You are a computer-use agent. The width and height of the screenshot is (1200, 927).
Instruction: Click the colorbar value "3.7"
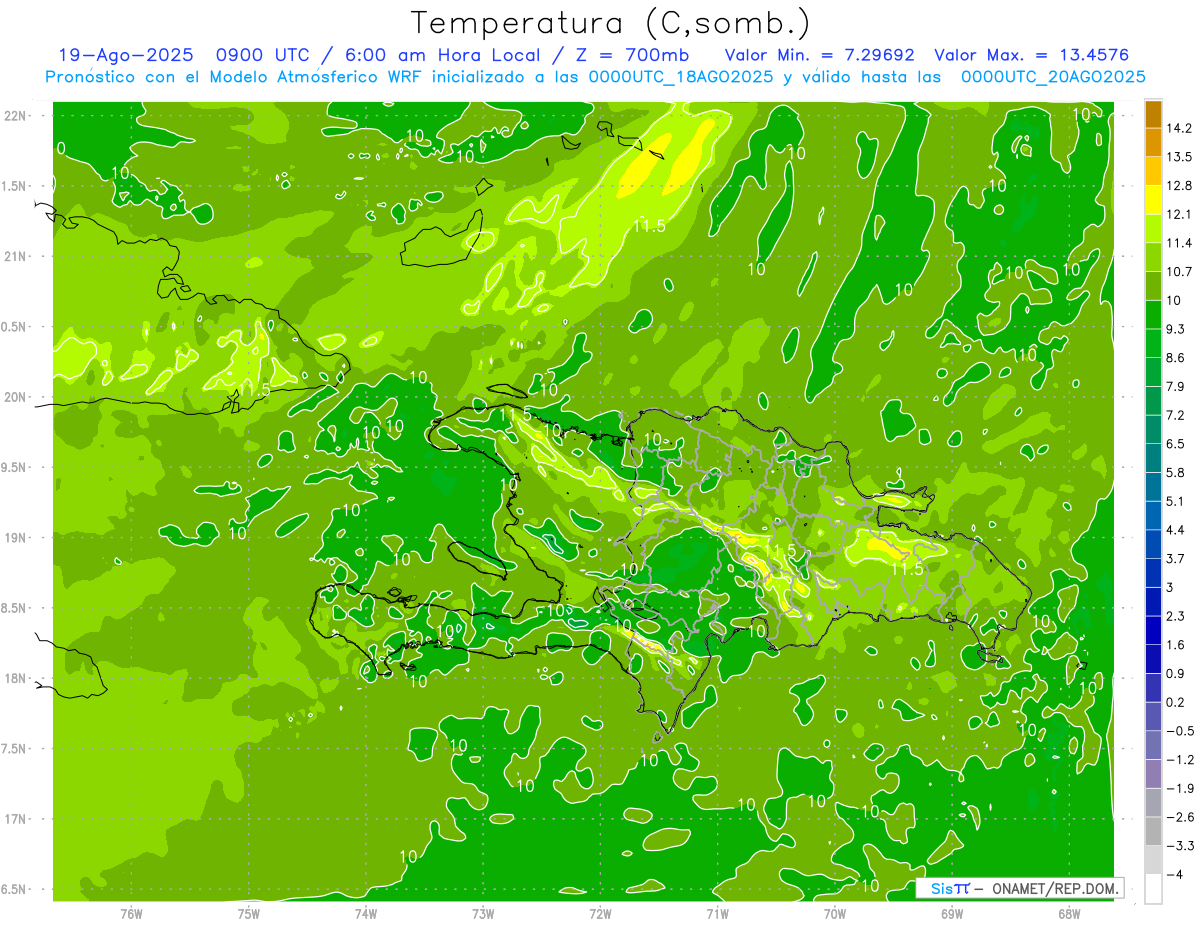click(1177, 558)
